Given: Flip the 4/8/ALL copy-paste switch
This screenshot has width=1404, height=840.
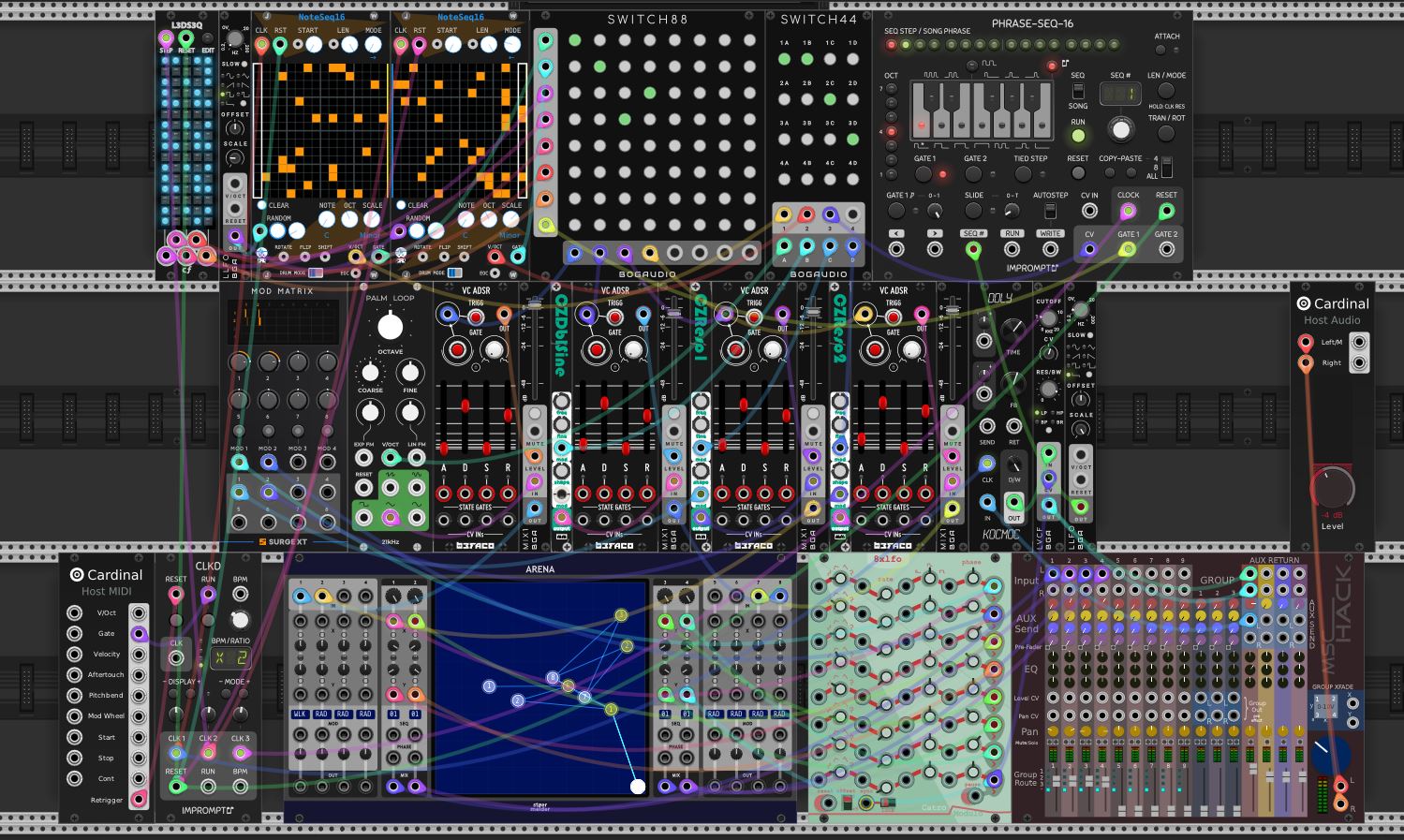Looking at the screenshot, I should pyautogui.click(x=1166, y=167).
